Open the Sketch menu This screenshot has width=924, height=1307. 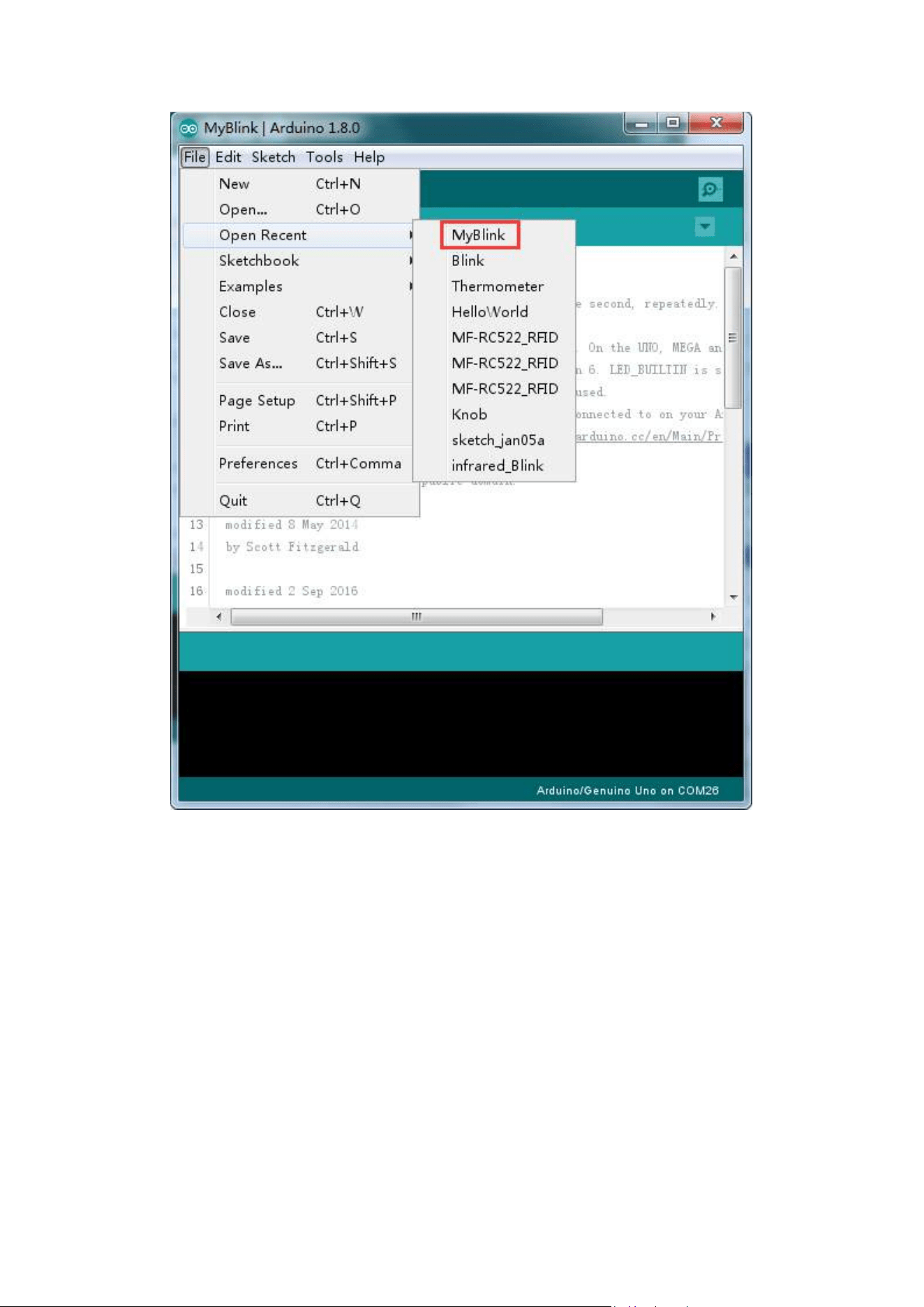(274, 157)
